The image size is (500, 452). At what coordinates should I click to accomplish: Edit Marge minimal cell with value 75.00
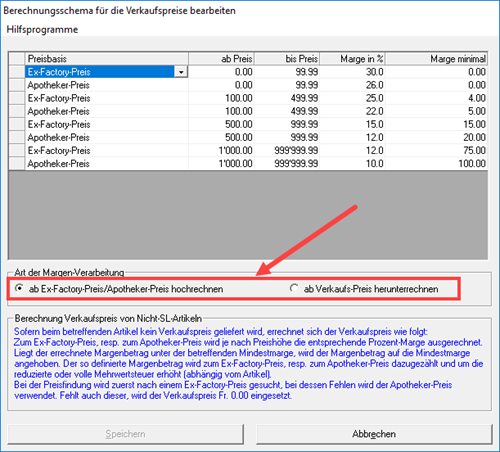[x=436, y=150]
